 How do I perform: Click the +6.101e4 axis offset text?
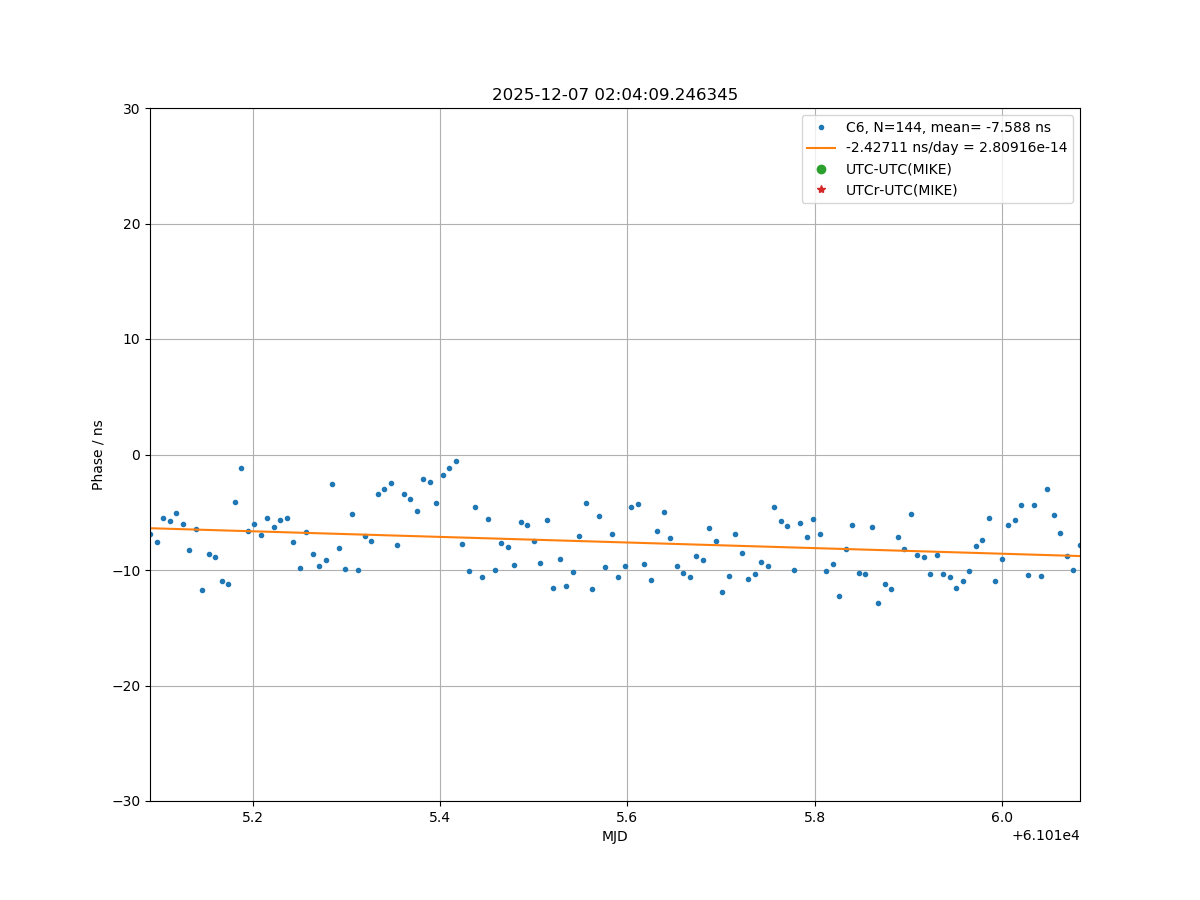[x=1045, y=836]
